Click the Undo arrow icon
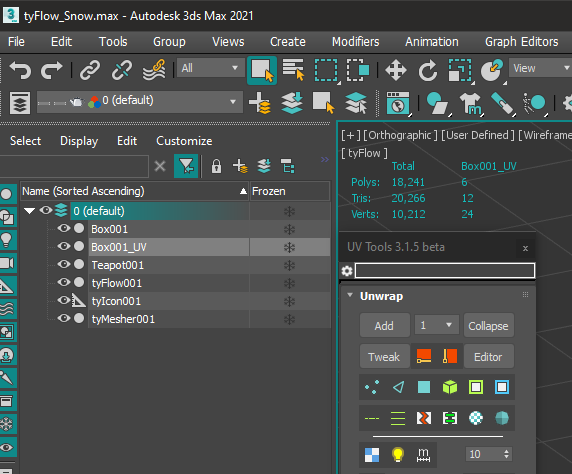This screenshot has height=474, width=572. coord(20,70)
